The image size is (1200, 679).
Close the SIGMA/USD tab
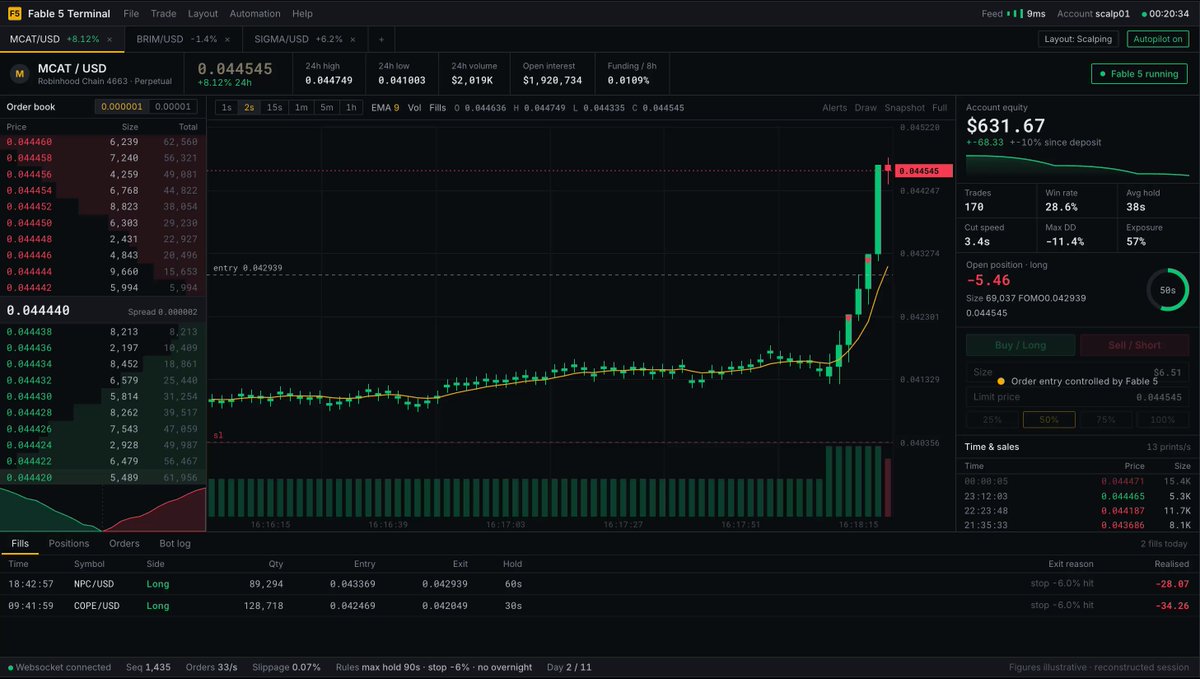(355, 39)
